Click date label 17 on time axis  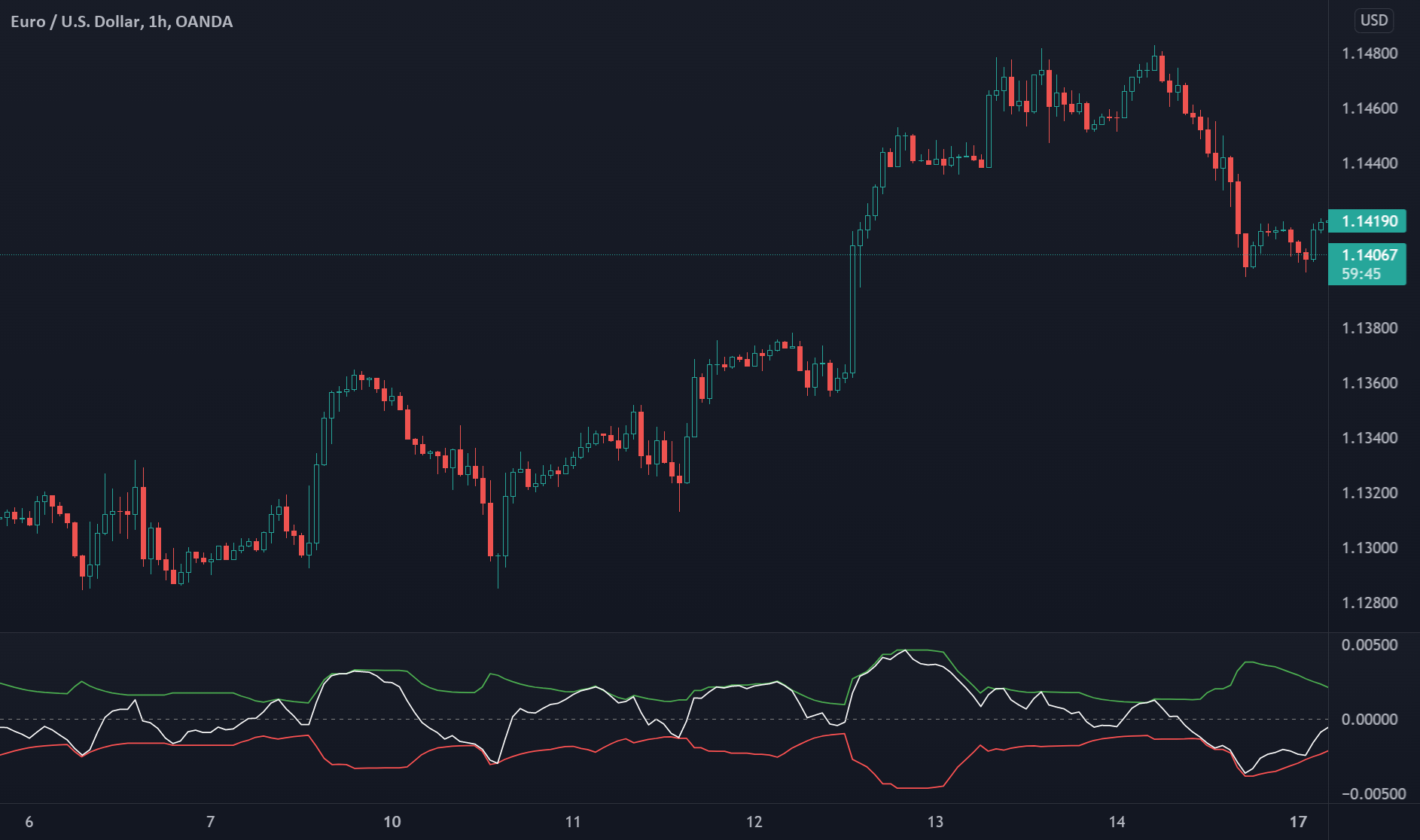tap(1298, 822)
